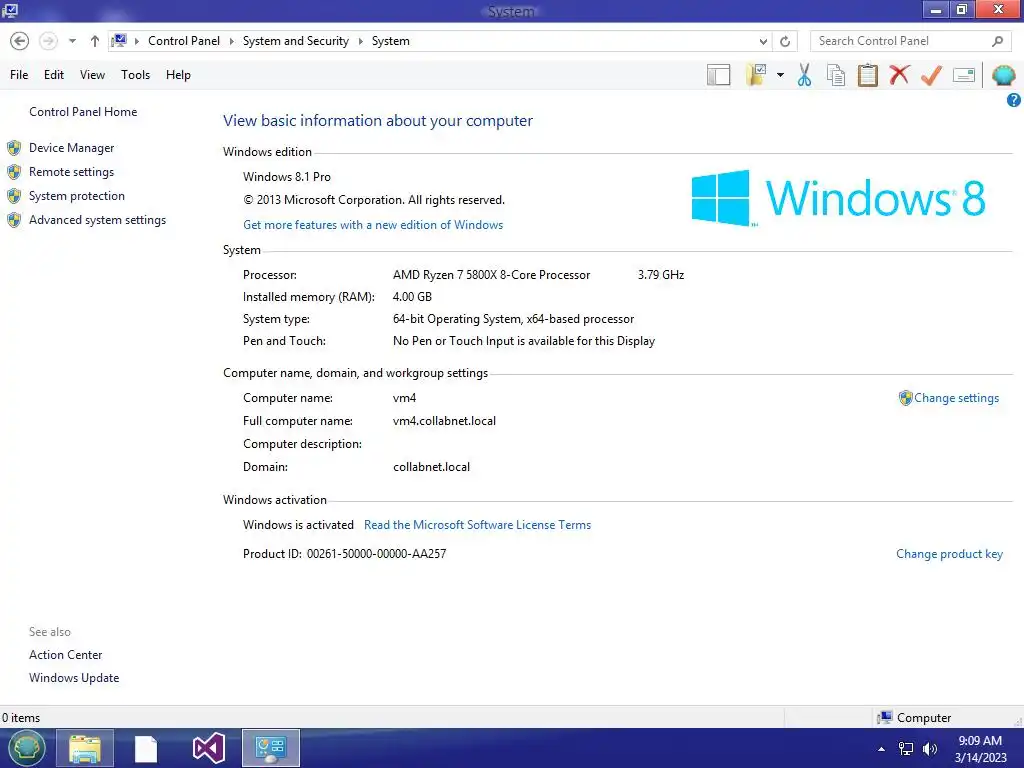
Task: Refresh the System page
Action: (x=785, y=41)
